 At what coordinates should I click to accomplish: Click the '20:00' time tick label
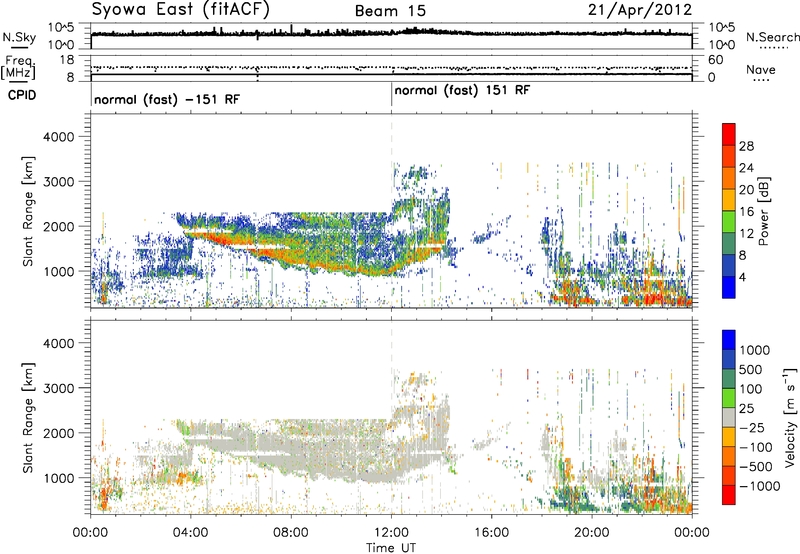pos(591,533)
